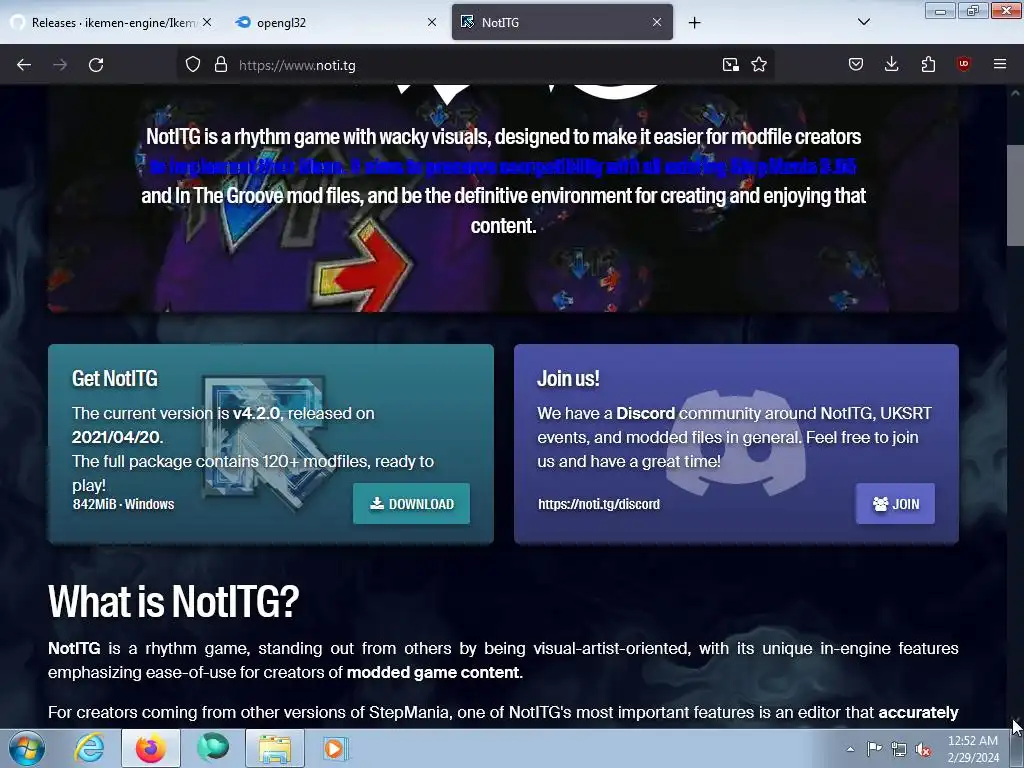Select the NotITG tab
Image resolution: width=1024 pixels, height=768 pixels.
coord(562,22)
